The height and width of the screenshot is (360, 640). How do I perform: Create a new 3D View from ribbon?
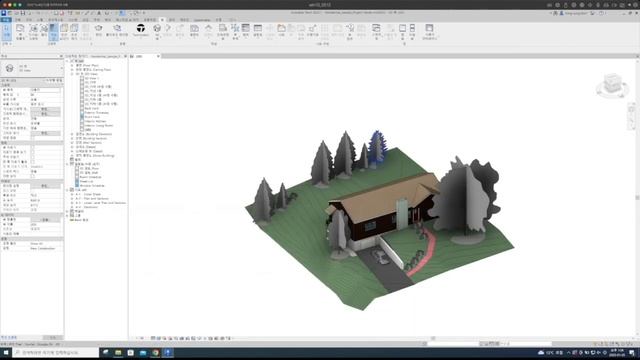tap(157, 31)
